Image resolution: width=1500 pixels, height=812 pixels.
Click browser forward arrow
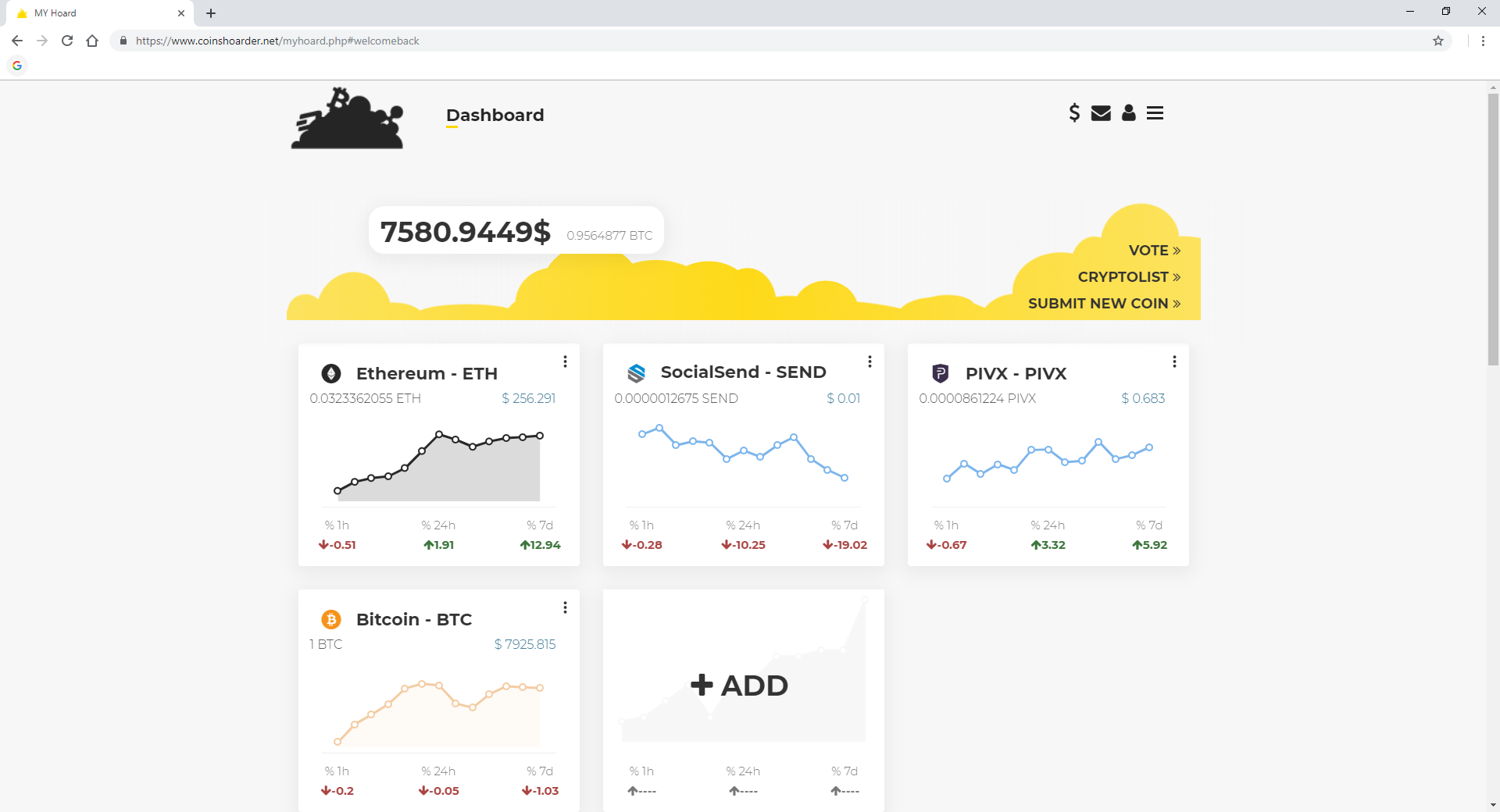click(x=42, y=41)
